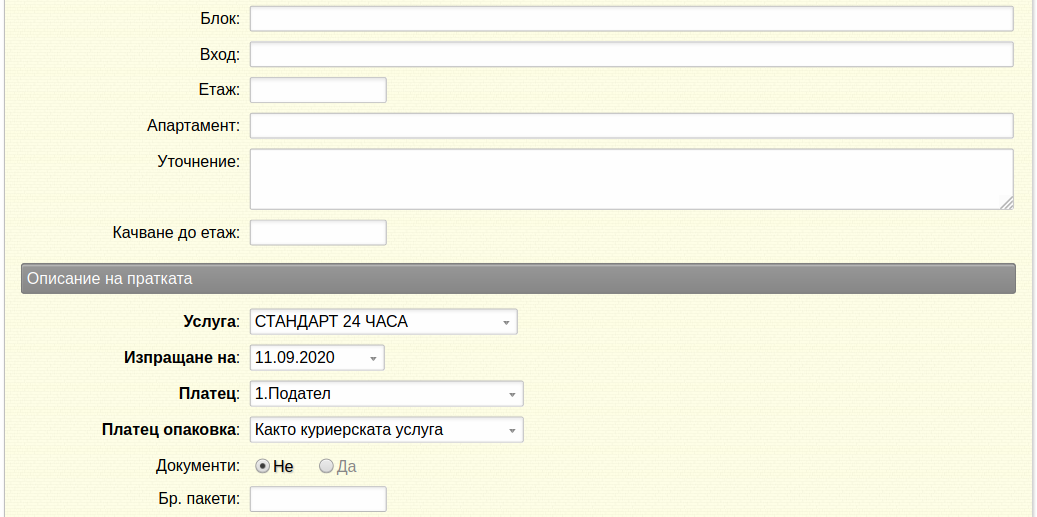Viewport: 1037px width, 517px height.
Task: Grab the Уточнение textarea resize handle
Action: tap(1007, 203)
